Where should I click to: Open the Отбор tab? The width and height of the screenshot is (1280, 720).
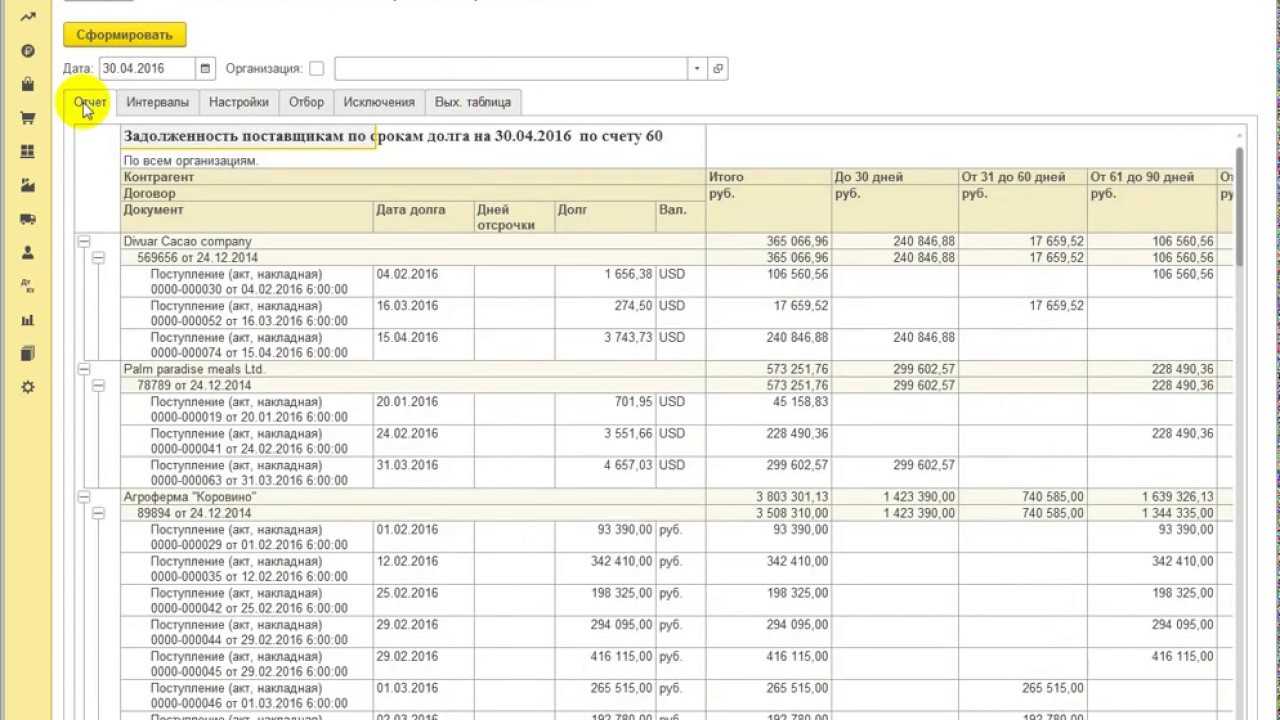click(x=306, y=102)
